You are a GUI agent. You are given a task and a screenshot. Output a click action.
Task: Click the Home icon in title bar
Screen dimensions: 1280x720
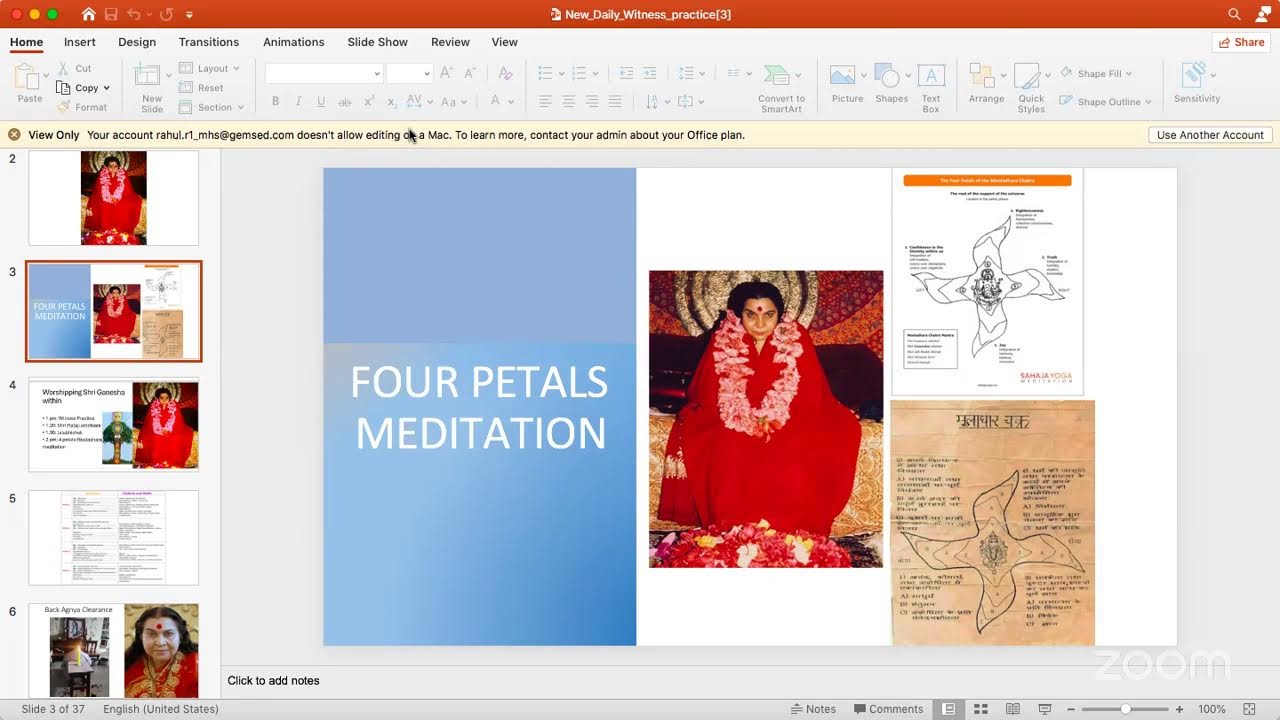pyautogui.click(x=89, y=14)
